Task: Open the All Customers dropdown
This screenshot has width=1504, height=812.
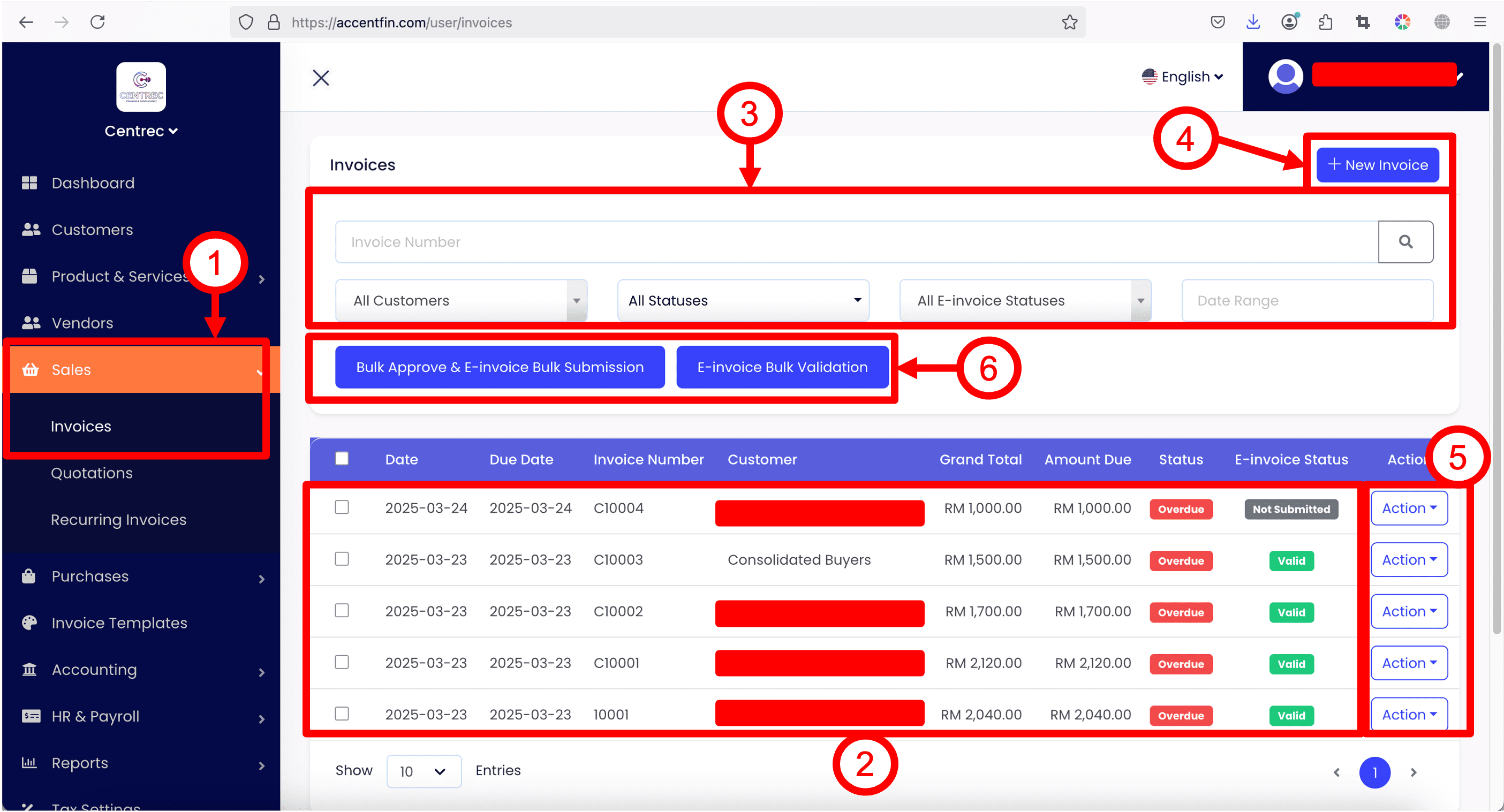Action: pos(460,301)
